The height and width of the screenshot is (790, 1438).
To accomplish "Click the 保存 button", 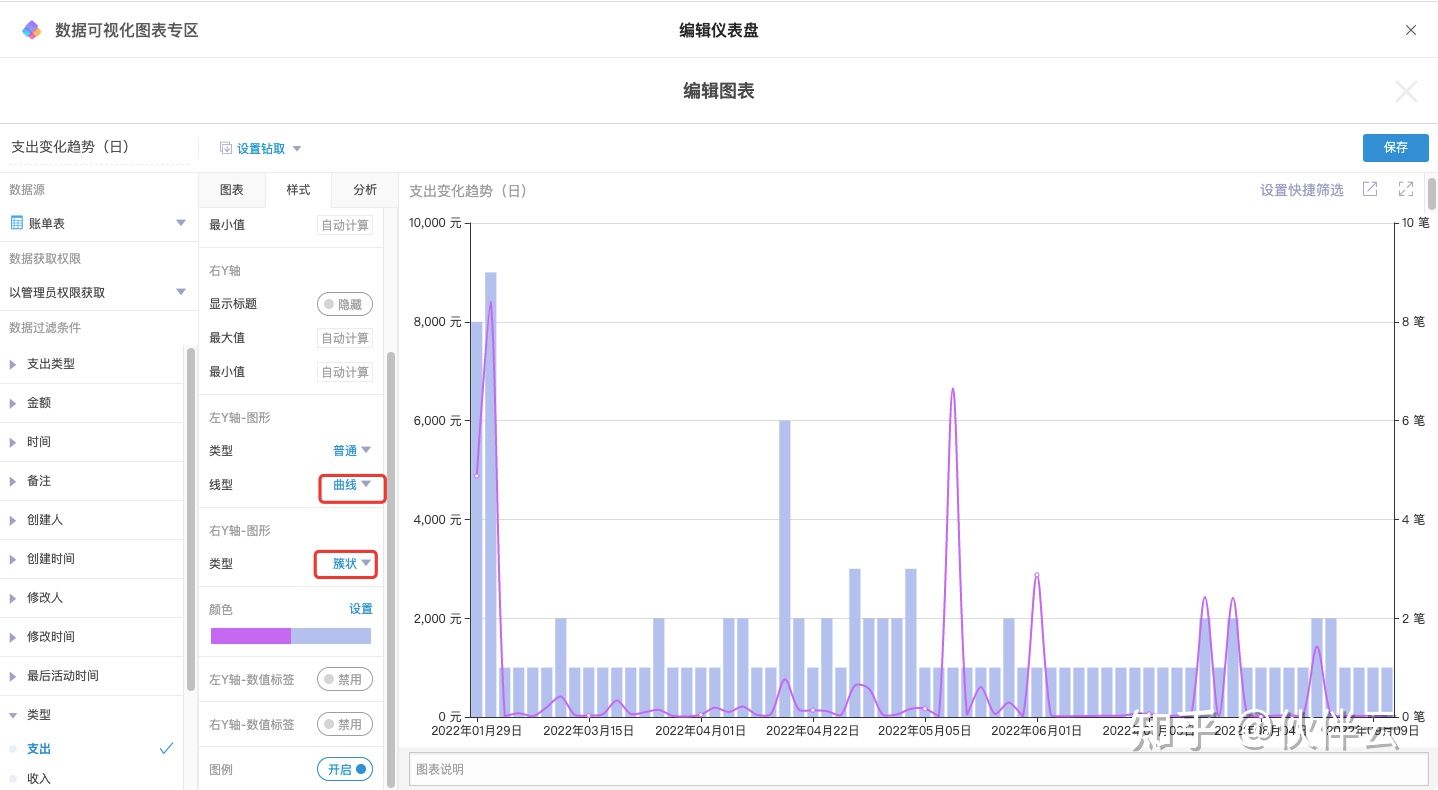I will click(x=1396, y=147).
